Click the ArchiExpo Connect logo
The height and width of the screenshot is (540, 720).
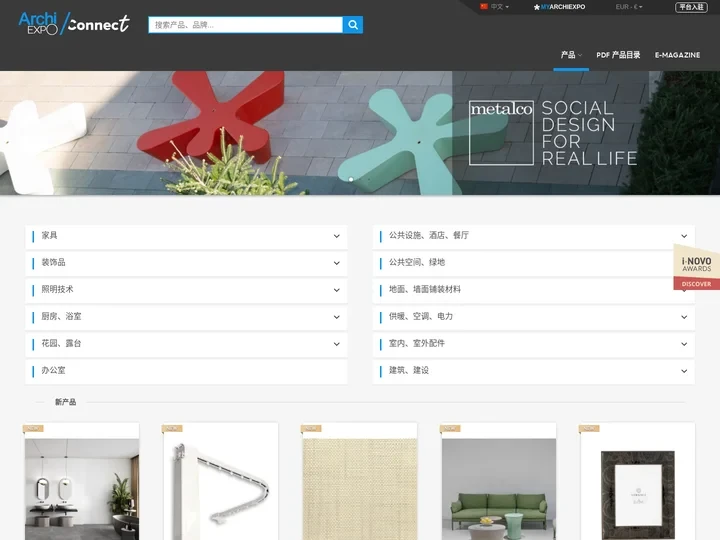point(74,23)
